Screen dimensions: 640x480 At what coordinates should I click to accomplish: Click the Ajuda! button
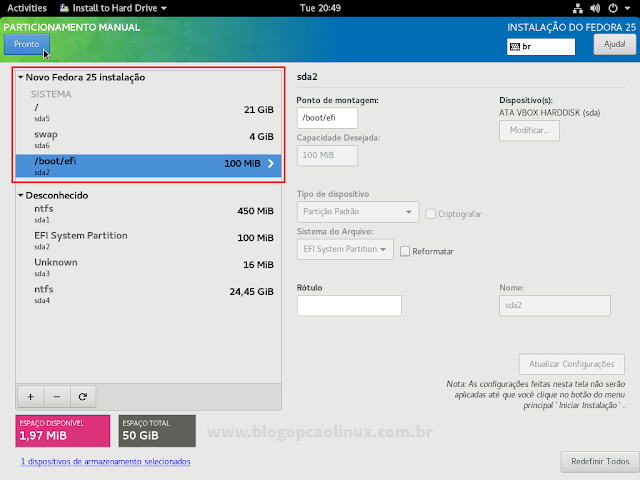pyautogui.click(x=615, y=44)
